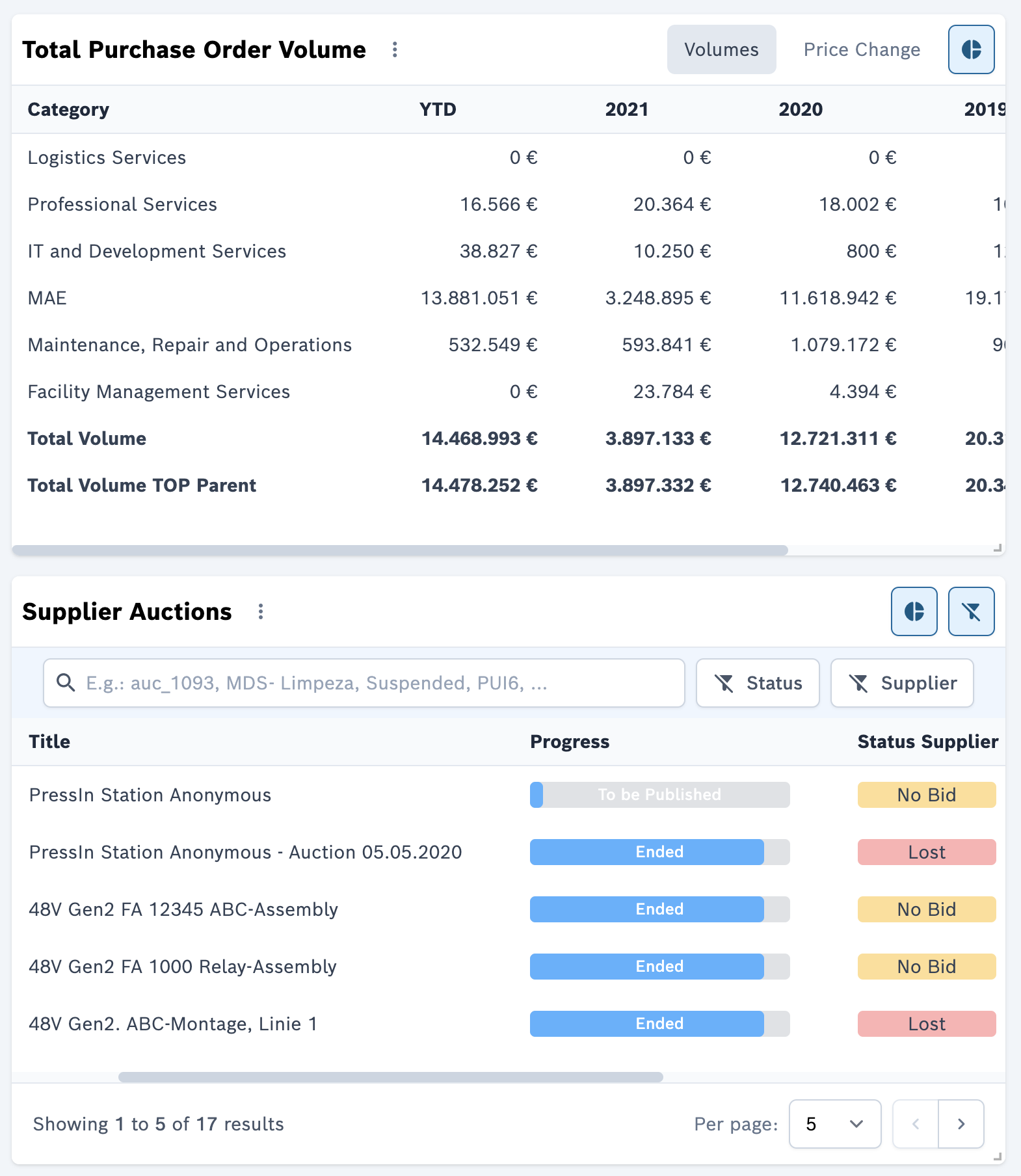The image size is (1021, 1176).
Task: Click the YTD column header
Action: point(438,109)
